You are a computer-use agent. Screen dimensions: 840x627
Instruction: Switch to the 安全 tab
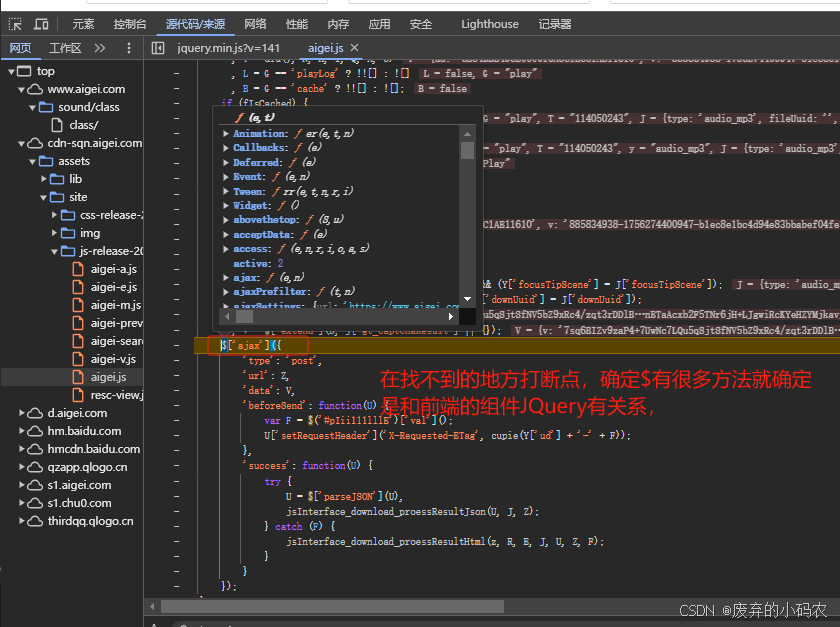pyautogui.click(x=421, y=24)
